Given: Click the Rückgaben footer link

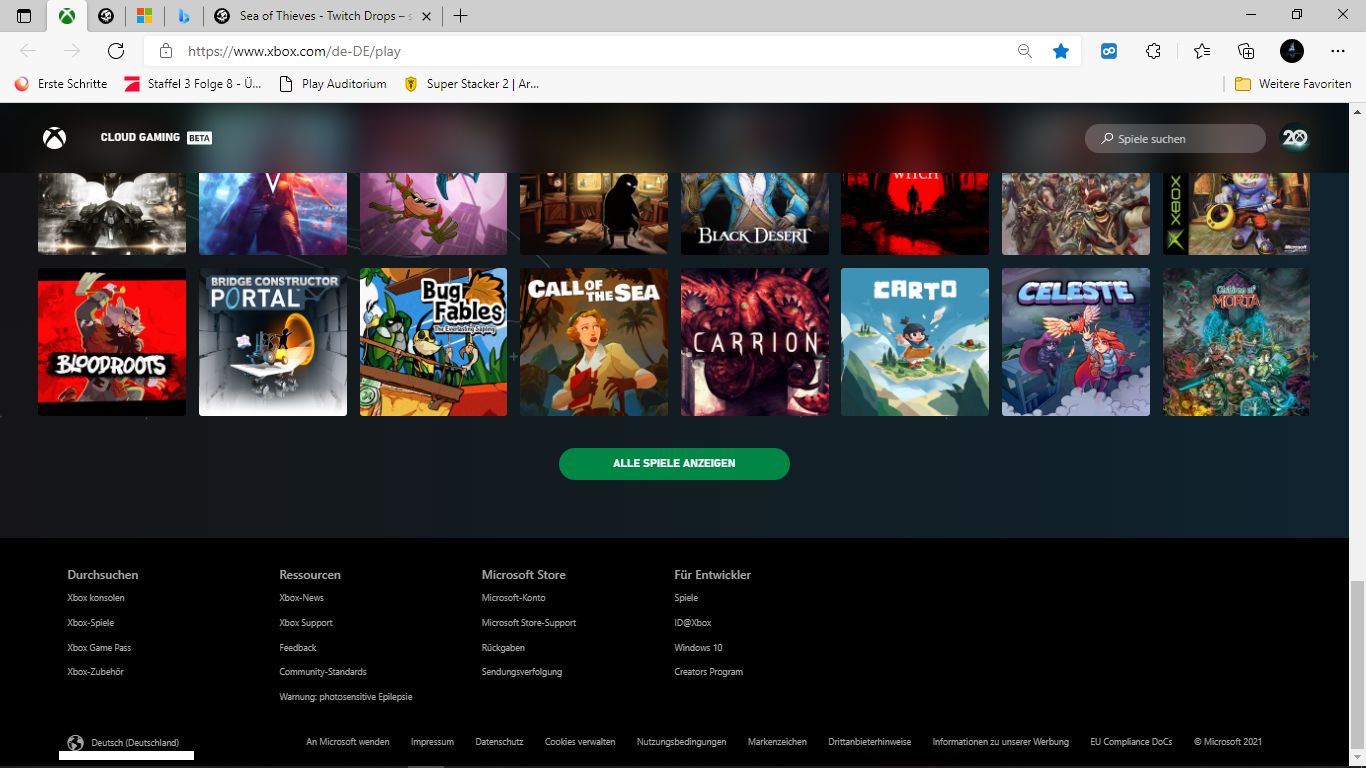Looking at the screenshot, I should (x=503, y=648).
